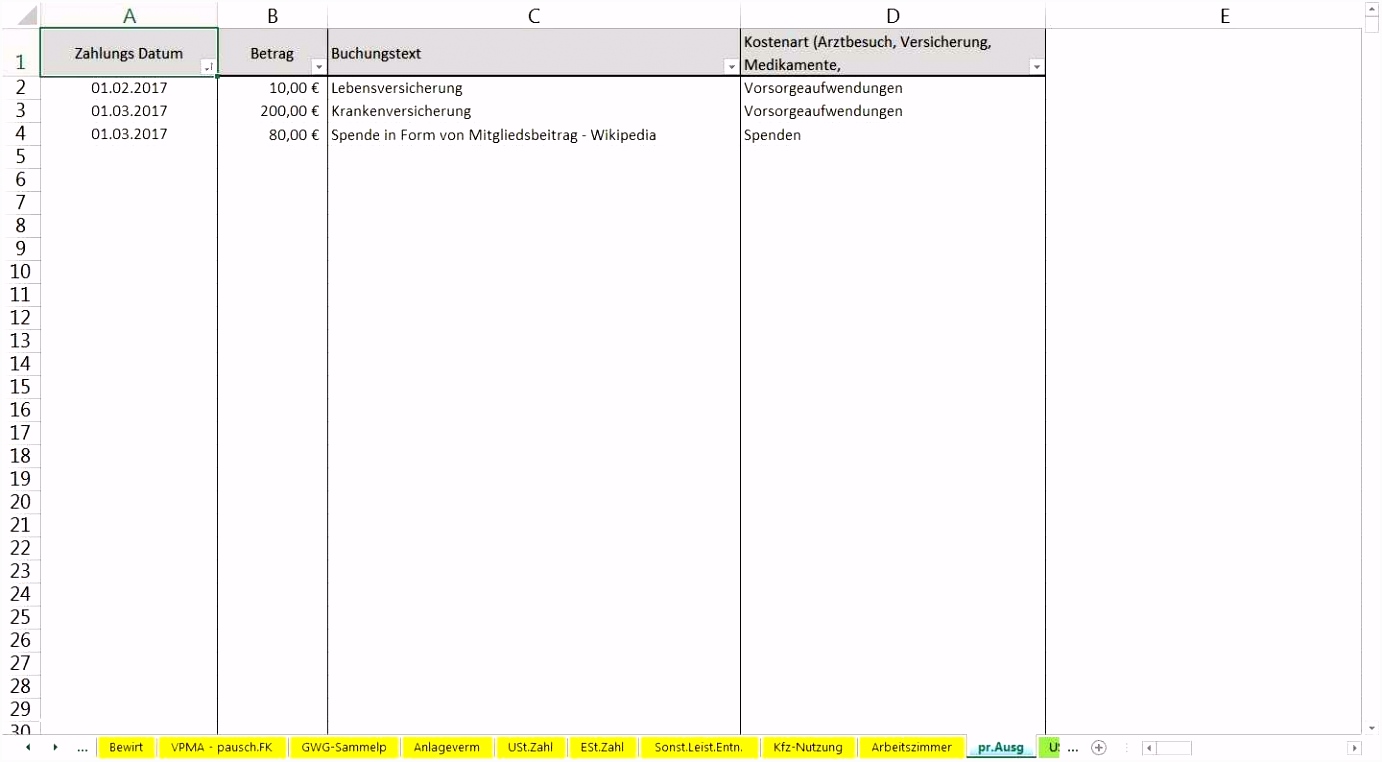Open the Buchungstext filter dropdown
The image size is (1382, 762).
click(x=732, y=67)
